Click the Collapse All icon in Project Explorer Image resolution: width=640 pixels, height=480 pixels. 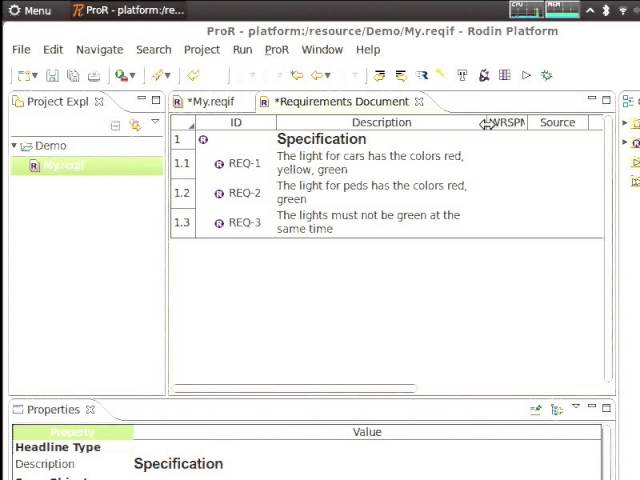click(x=116, y=125)
